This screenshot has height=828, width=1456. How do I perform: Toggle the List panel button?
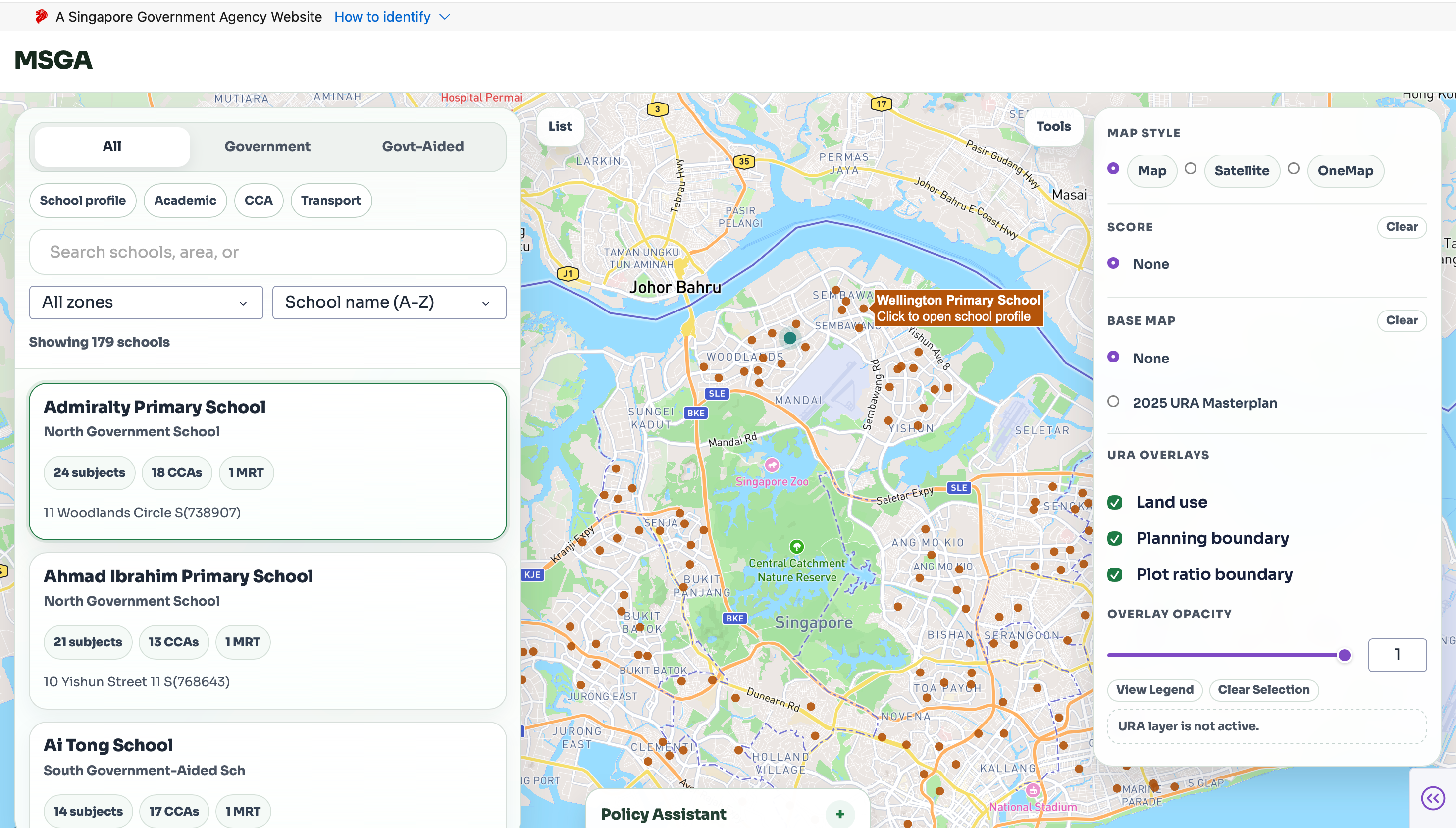click(560, 126)
